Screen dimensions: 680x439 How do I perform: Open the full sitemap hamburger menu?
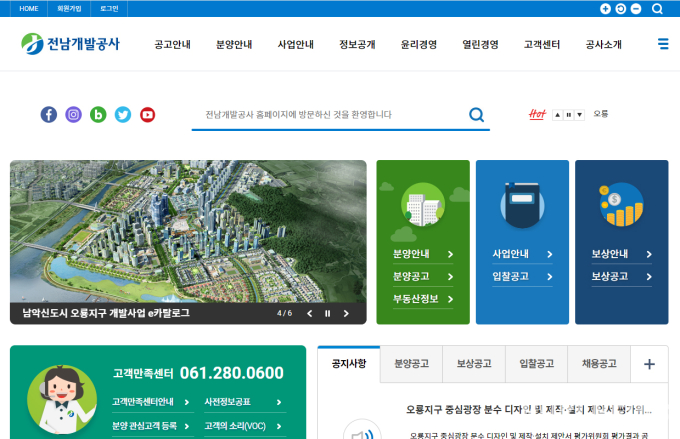point(663,44)
